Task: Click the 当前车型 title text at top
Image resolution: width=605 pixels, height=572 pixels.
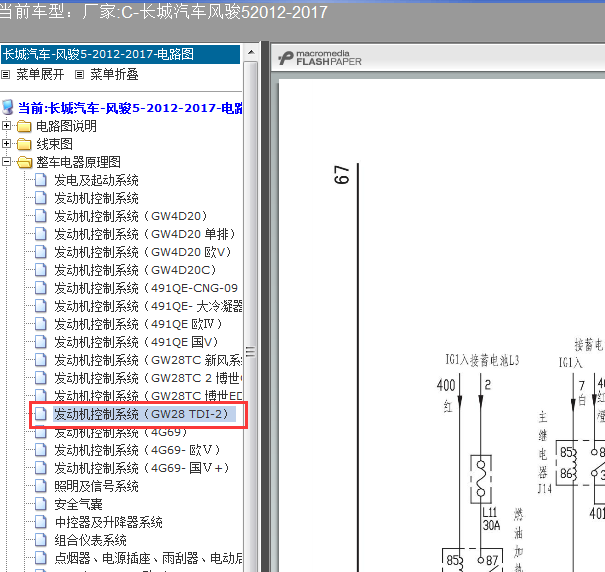Action: pyautogui.click(x=164, y=12)
